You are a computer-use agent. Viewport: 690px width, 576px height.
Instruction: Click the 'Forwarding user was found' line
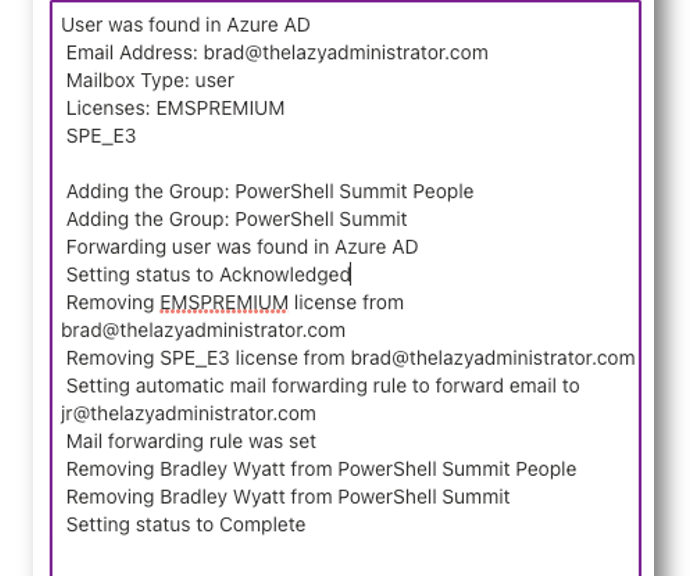242,247
